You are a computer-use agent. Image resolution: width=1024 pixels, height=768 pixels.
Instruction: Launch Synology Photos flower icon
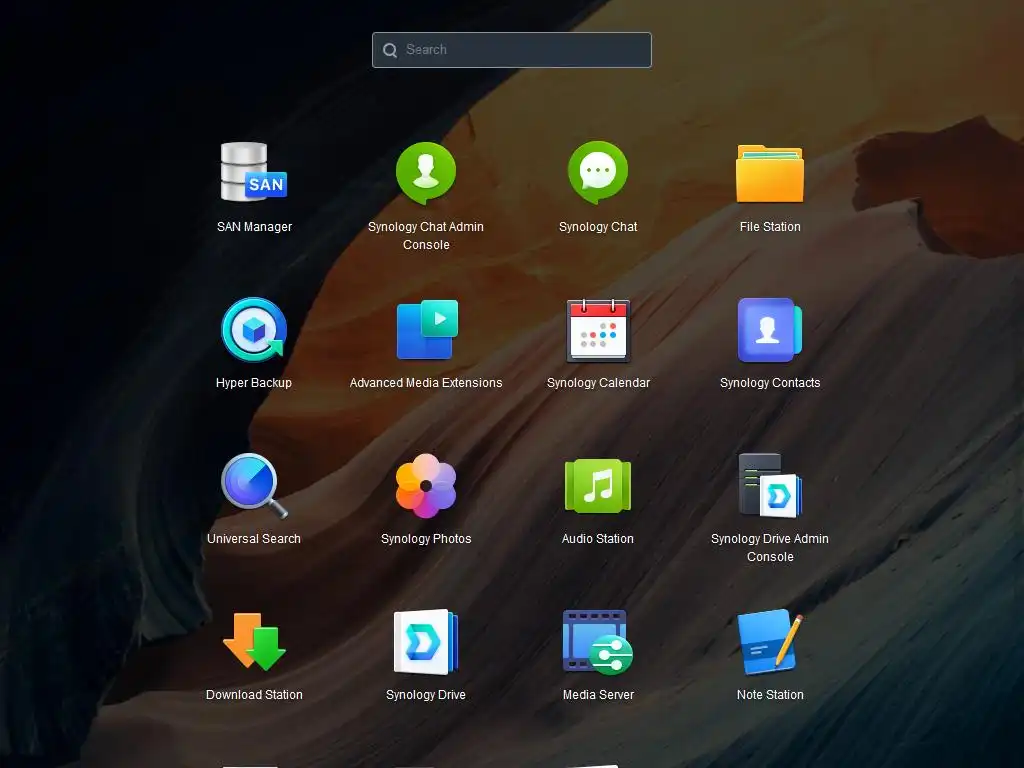pyautogui.click(x=426, y=486)
